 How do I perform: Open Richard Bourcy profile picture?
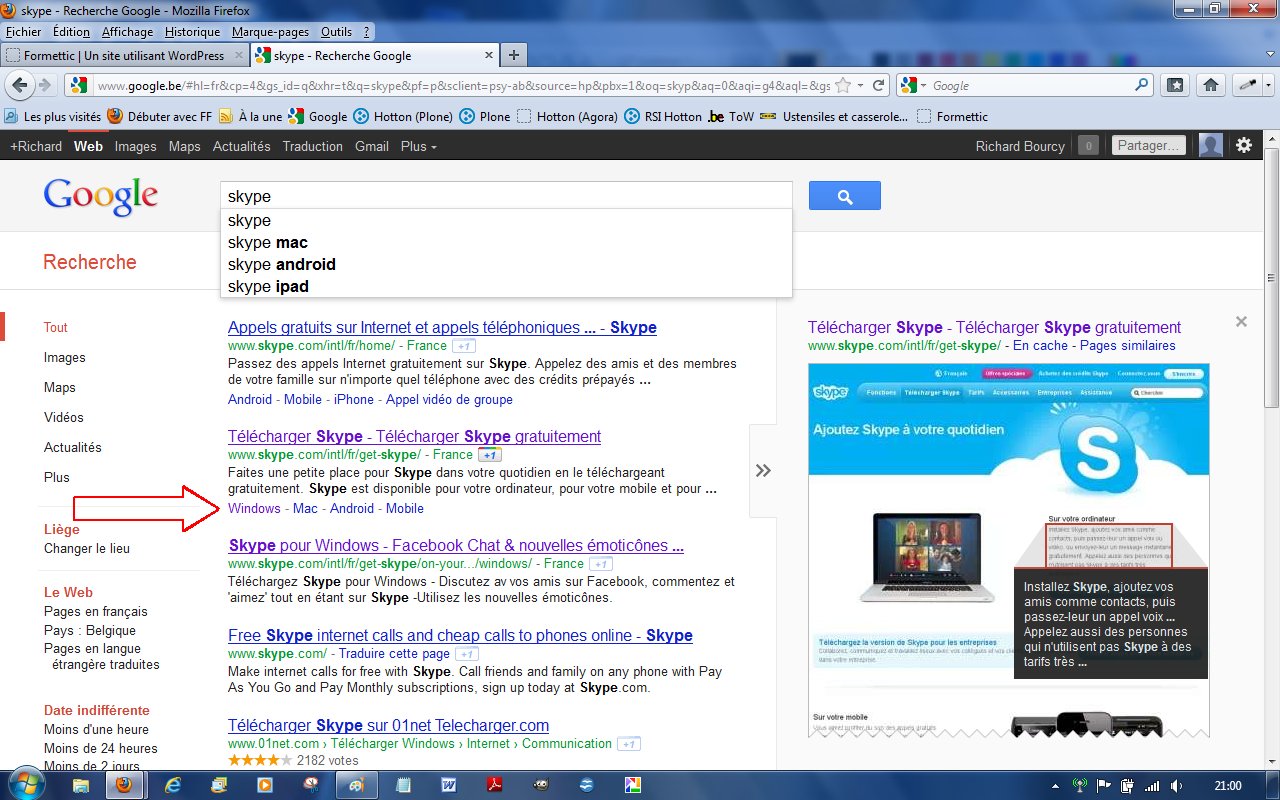pos(1210,145)
